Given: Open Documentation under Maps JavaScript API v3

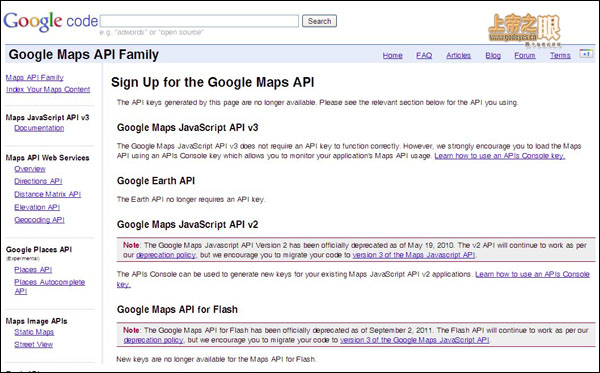Looking at the screenshot, I should coord(39,128).
